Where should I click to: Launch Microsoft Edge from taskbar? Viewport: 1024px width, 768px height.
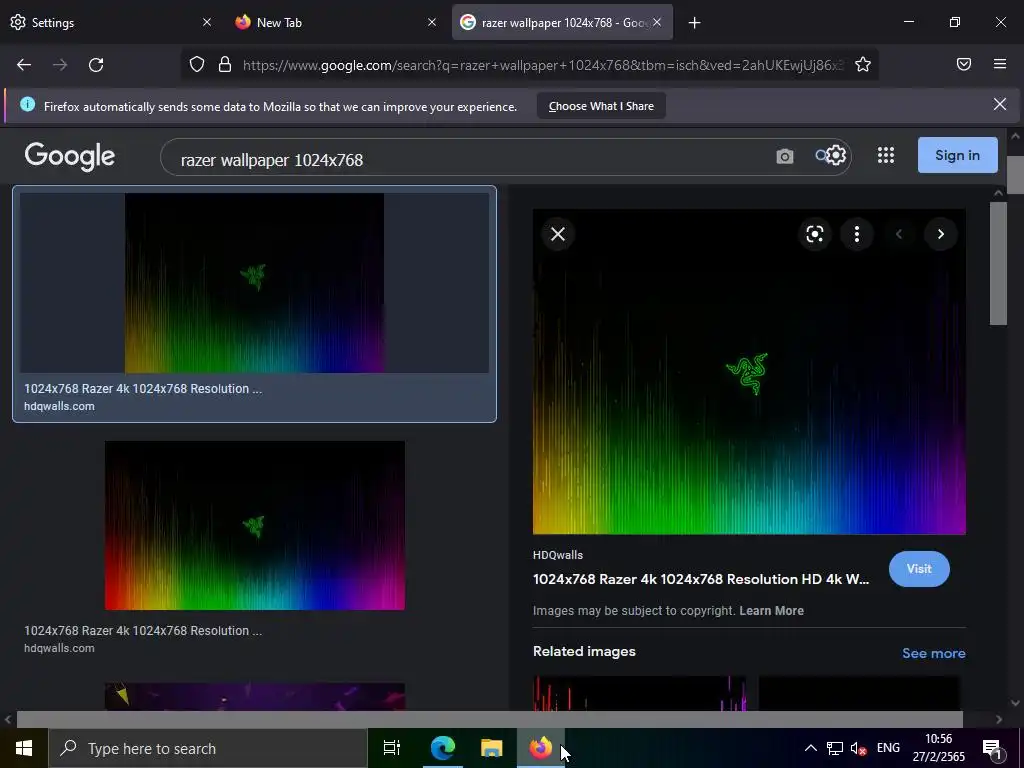point(442,748)
